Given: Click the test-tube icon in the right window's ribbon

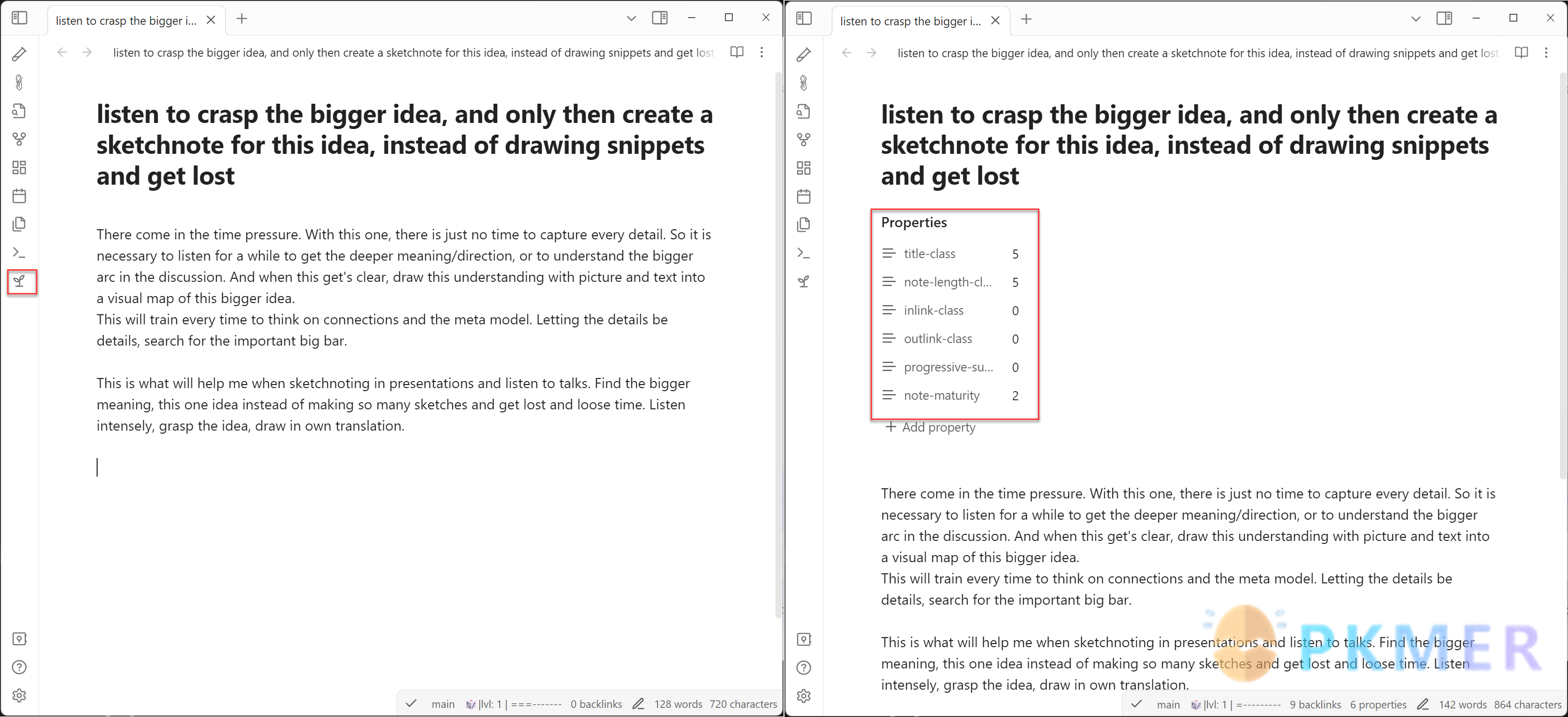Looking at the screenshot, I should pos(804,55).
